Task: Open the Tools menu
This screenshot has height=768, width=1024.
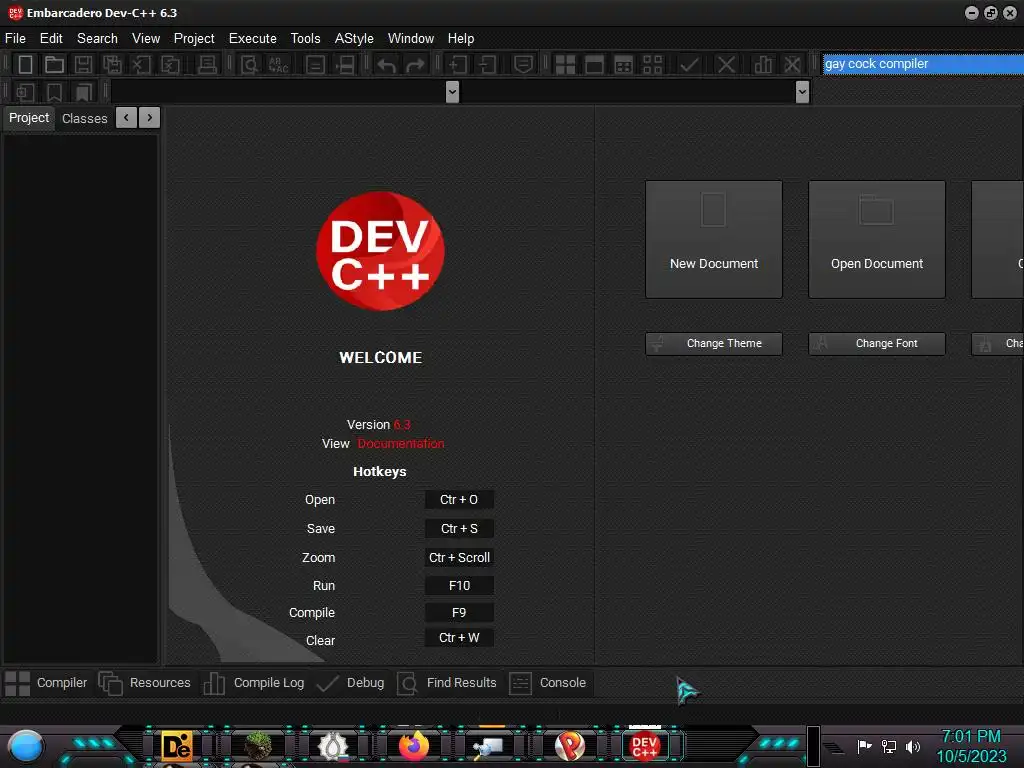Action: (x=306, y=39)
